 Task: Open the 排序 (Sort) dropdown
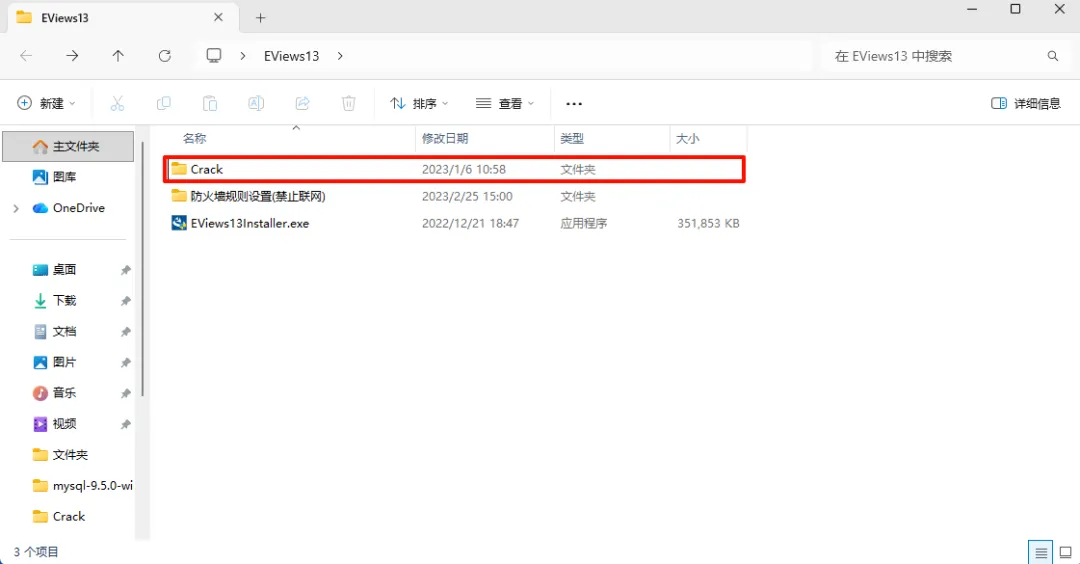[419, 103]
